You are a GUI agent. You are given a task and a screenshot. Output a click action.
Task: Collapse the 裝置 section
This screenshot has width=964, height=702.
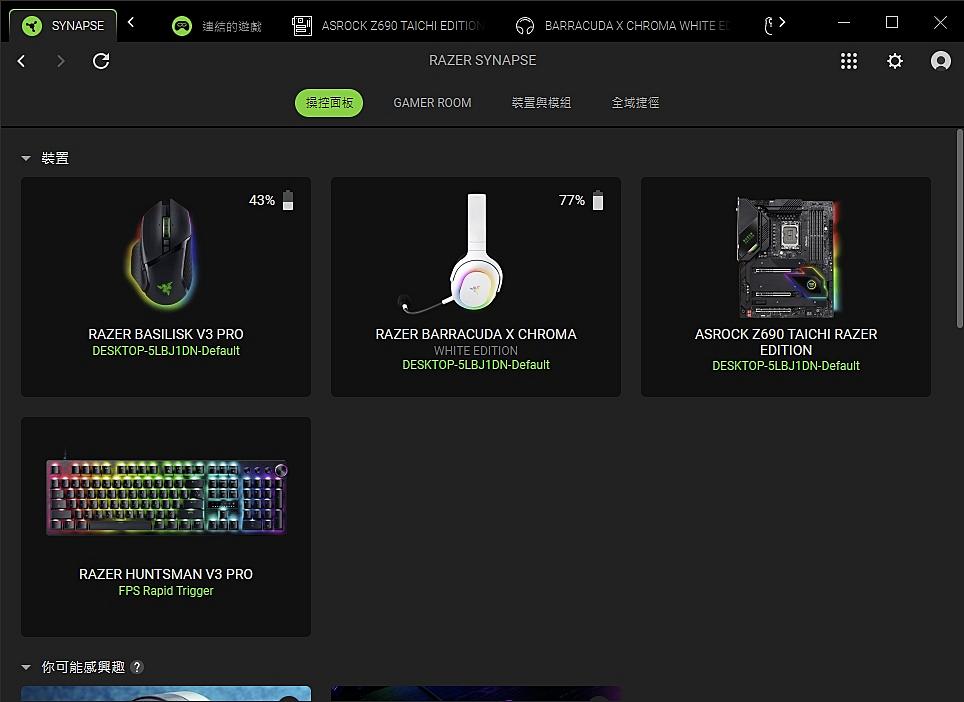(x=26, y=159)
